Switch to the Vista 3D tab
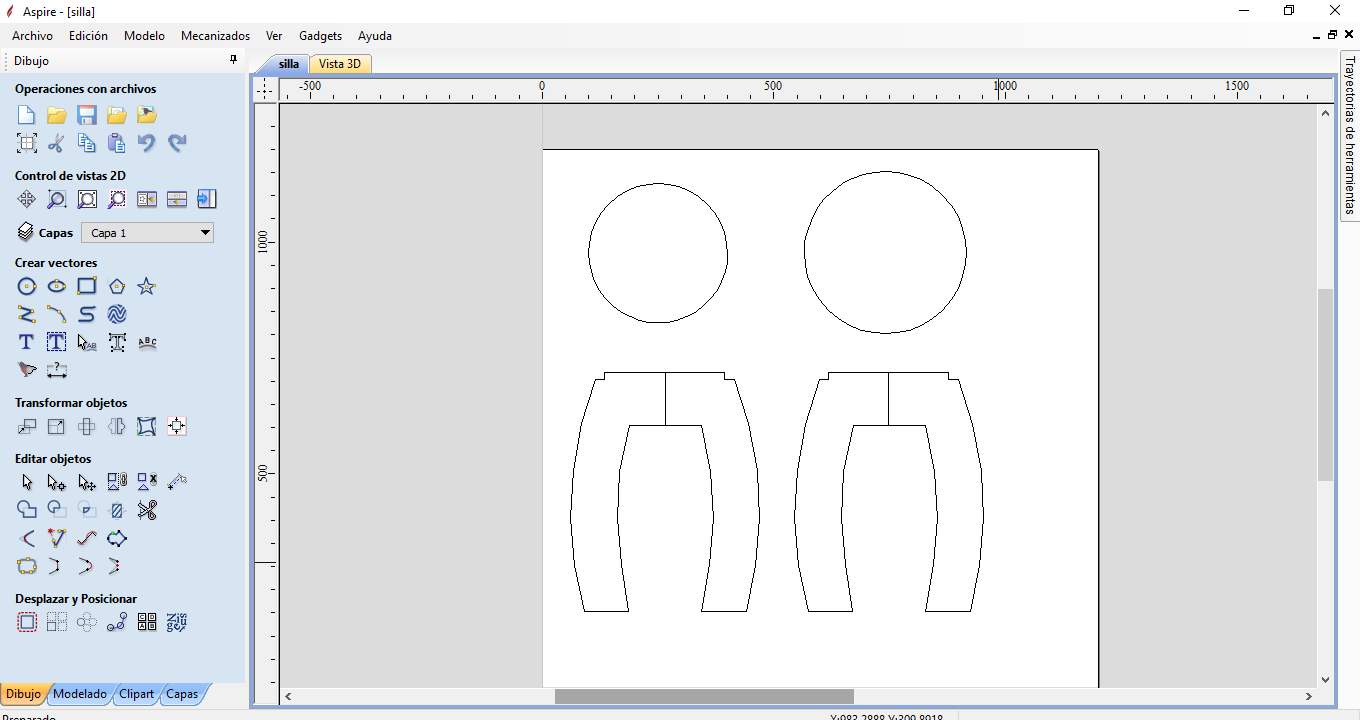Image resolution: width=1360 pixels, height=720 pixels. (340, 64)
